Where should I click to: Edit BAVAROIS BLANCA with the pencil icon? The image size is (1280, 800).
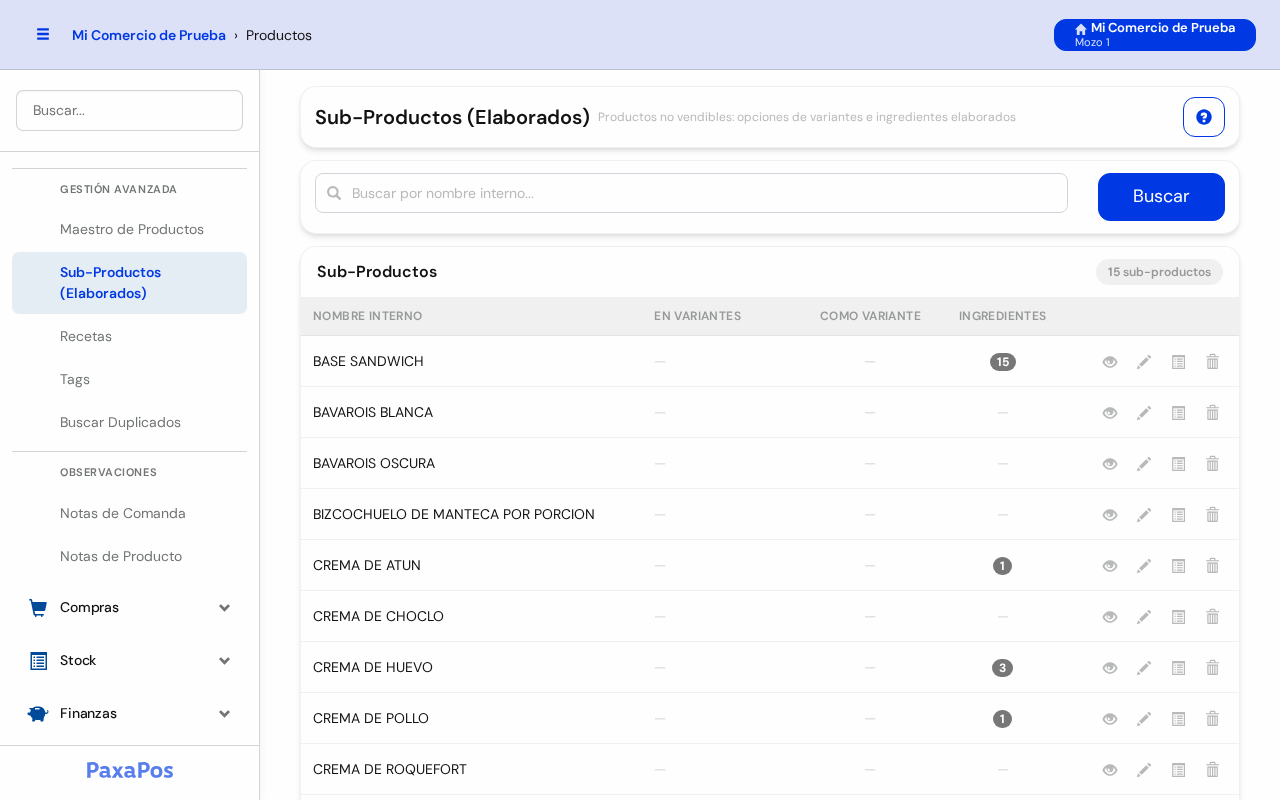point(1144,413)
